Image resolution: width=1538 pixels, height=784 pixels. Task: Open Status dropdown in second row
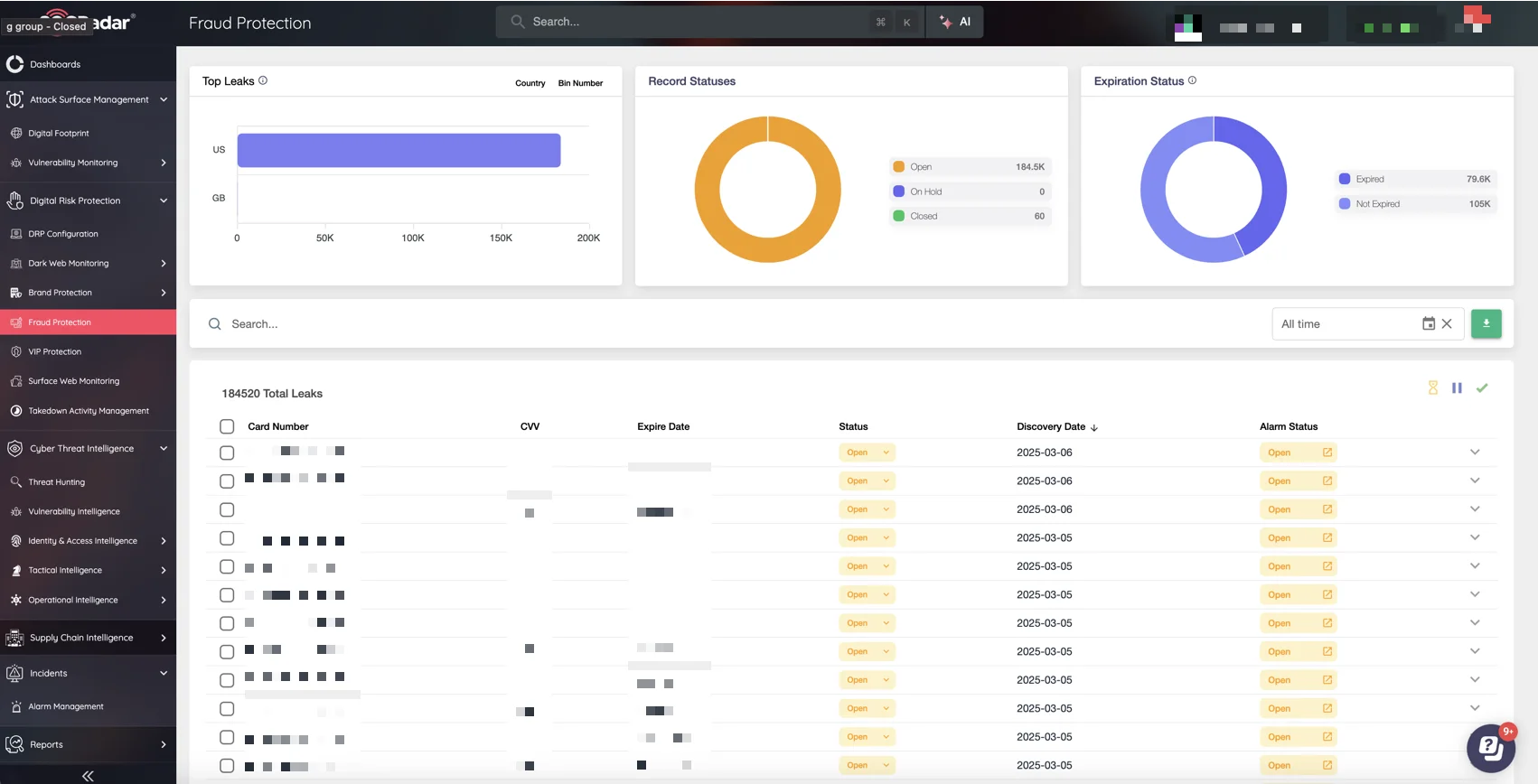pos(867,481)
